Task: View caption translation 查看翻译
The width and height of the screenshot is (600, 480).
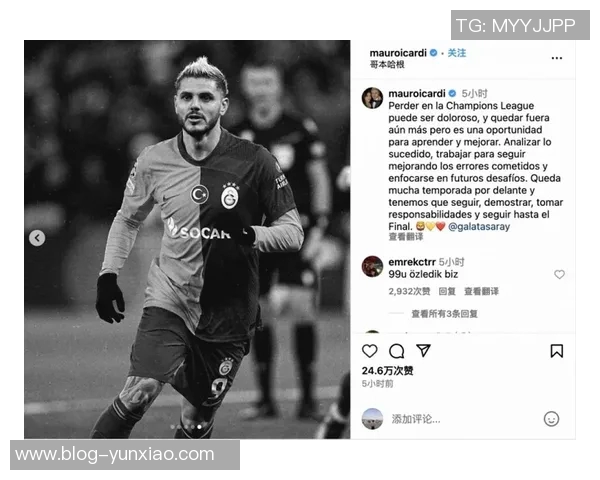Action: pos(406,237)
